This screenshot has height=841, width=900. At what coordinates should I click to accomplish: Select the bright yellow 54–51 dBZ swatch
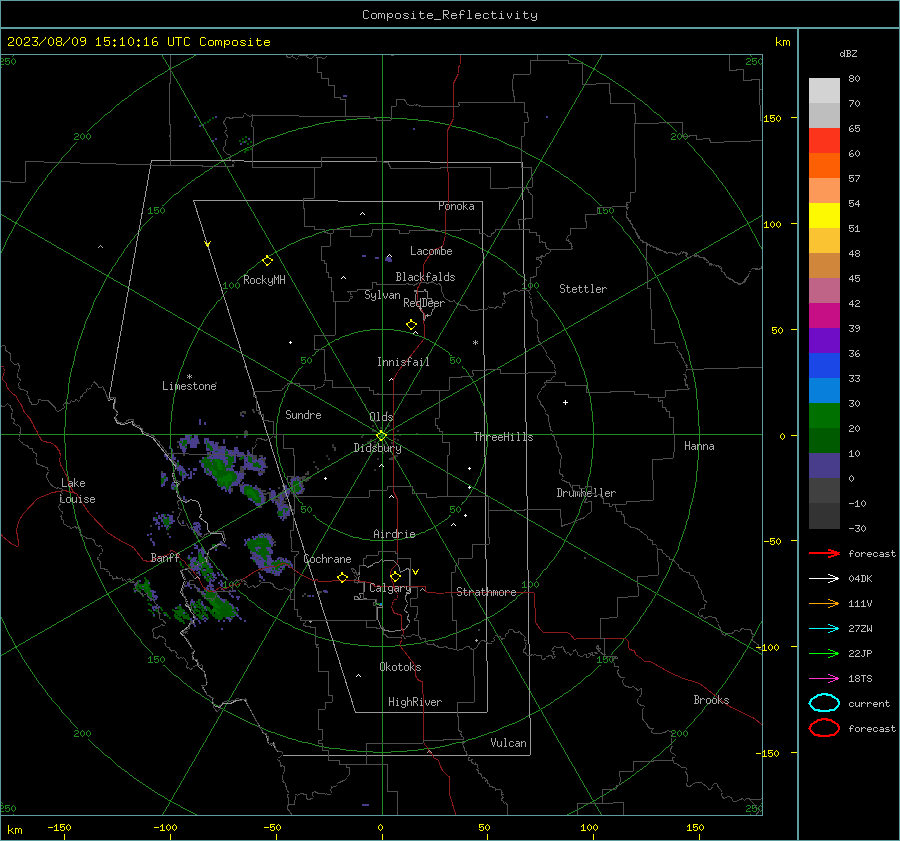pyautogui.click(x=824, y=215)
